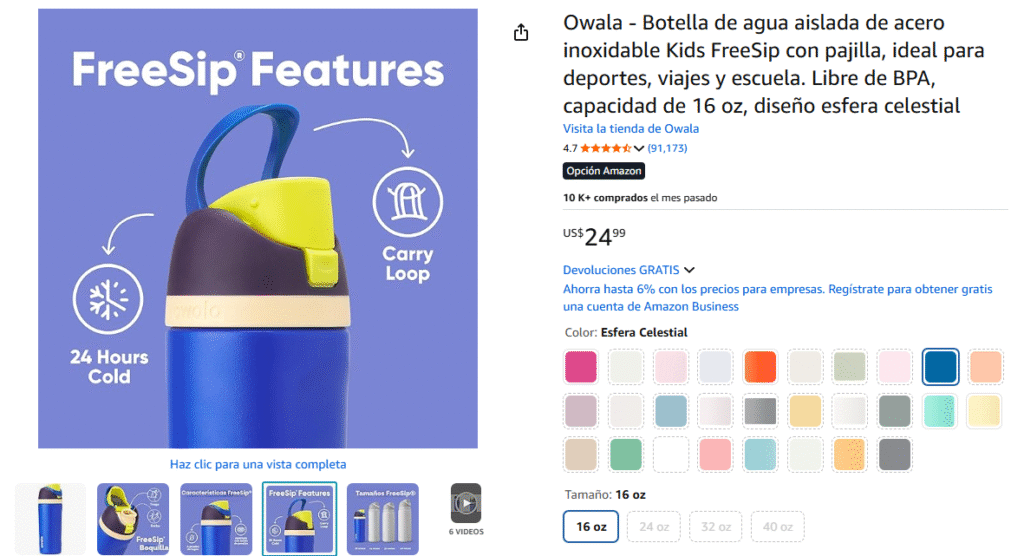The image size is (1024, 556).
Task: Select the selected blue Esfera Celestial swatch
Action: point(941,367)
